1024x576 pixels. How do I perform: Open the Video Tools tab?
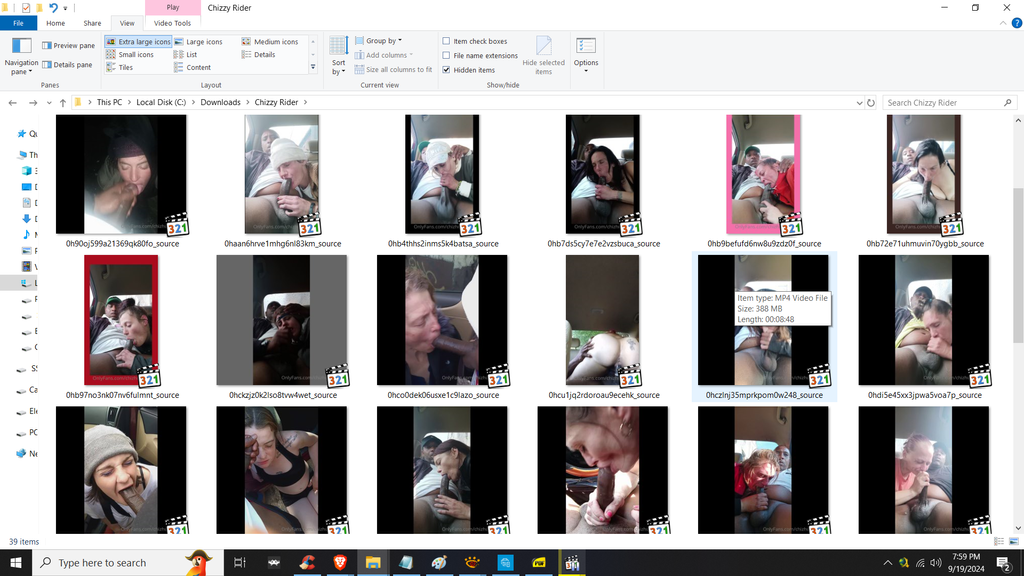click(x=172, y=23)
